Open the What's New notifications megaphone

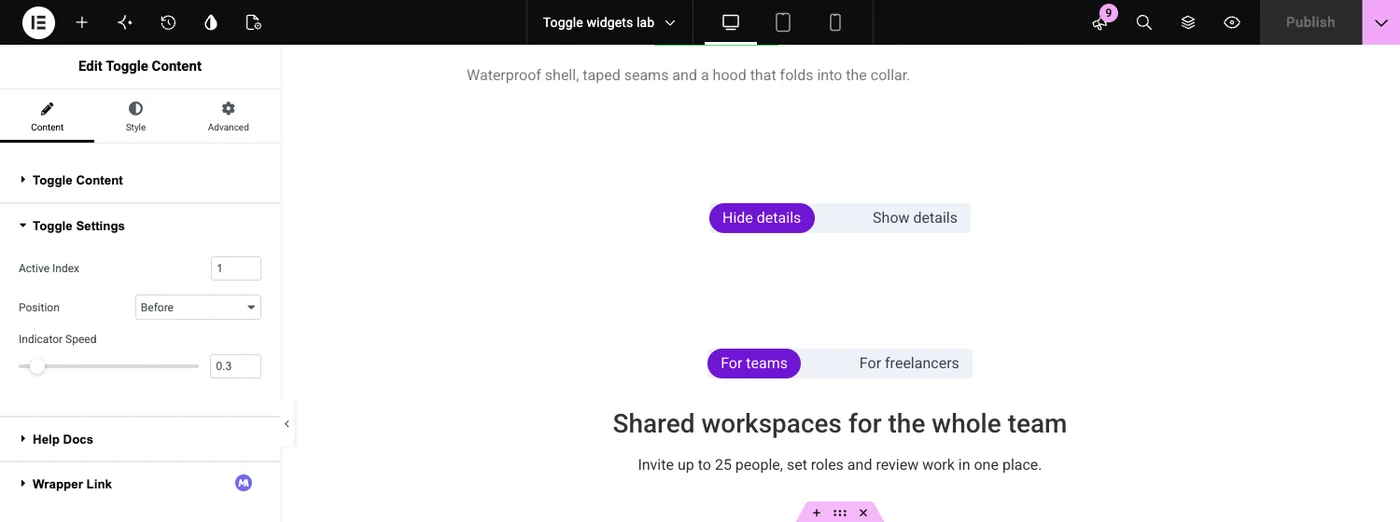click(1101, 22)
